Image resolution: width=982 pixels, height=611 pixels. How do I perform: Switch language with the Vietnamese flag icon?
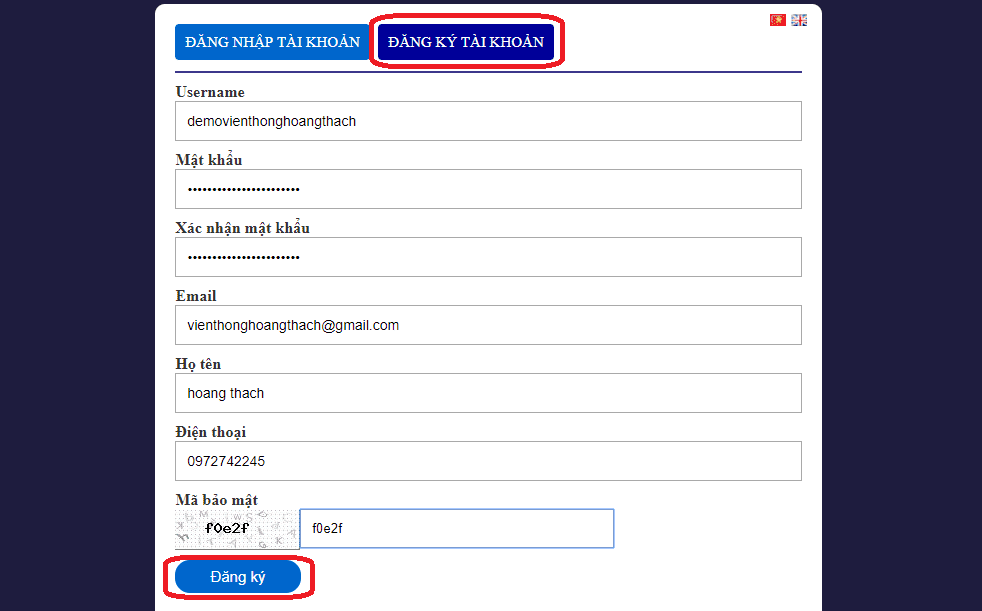[777, 20]
